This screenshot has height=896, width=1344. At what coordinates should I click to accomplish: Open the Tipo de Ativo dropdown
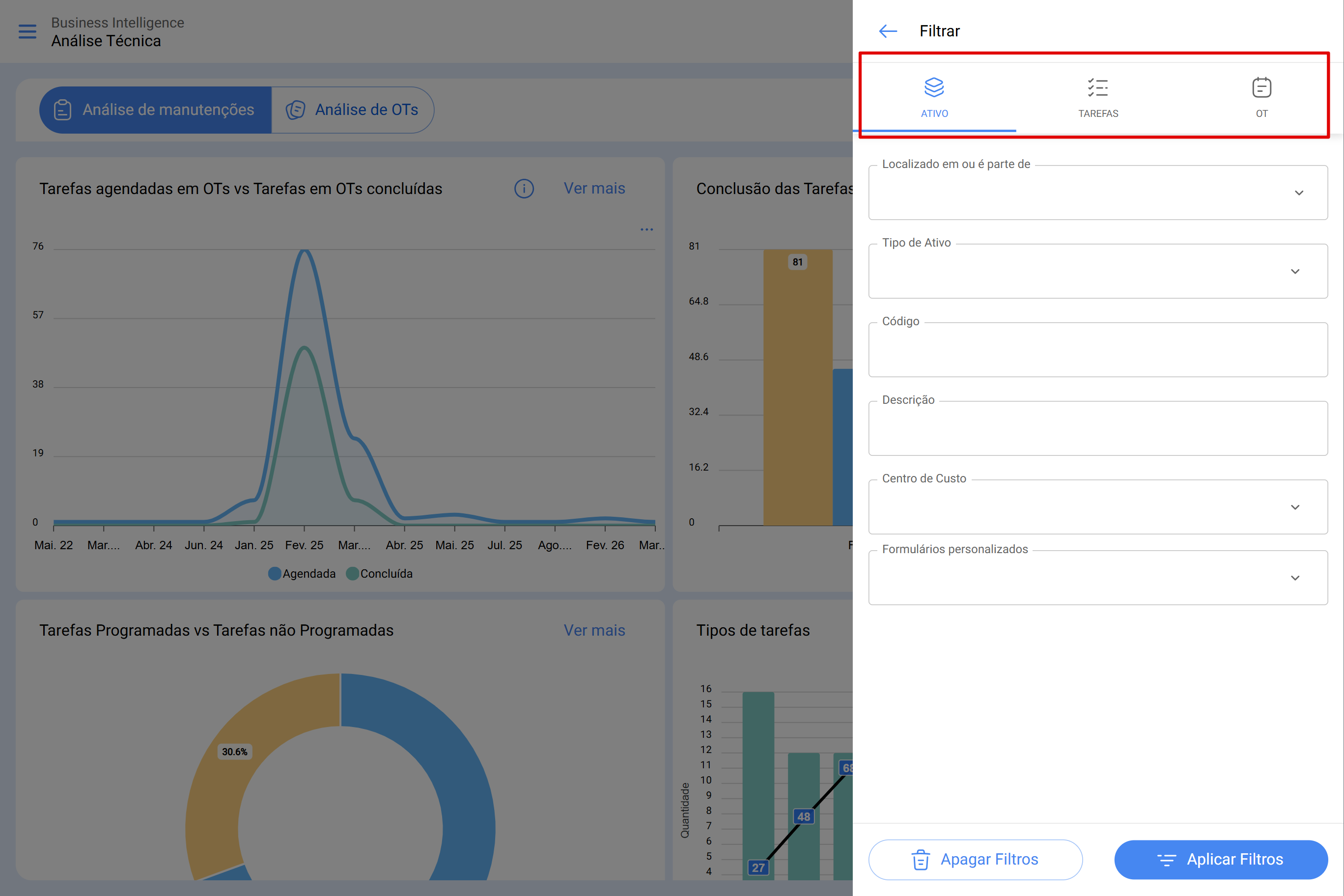point(1098,271)
